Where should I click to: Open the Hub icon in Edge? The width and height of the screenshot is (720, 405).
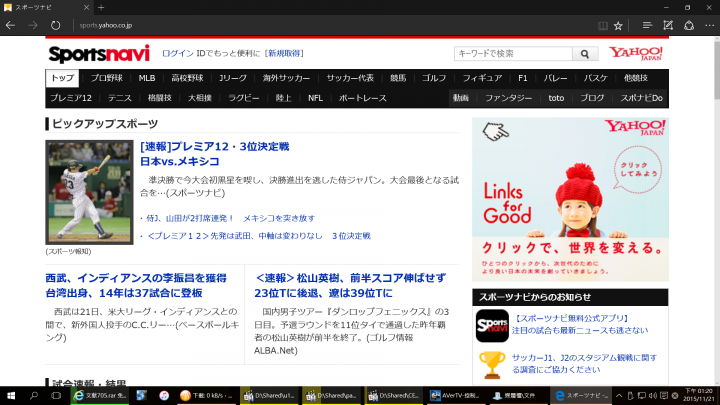(x=647, y=25)
